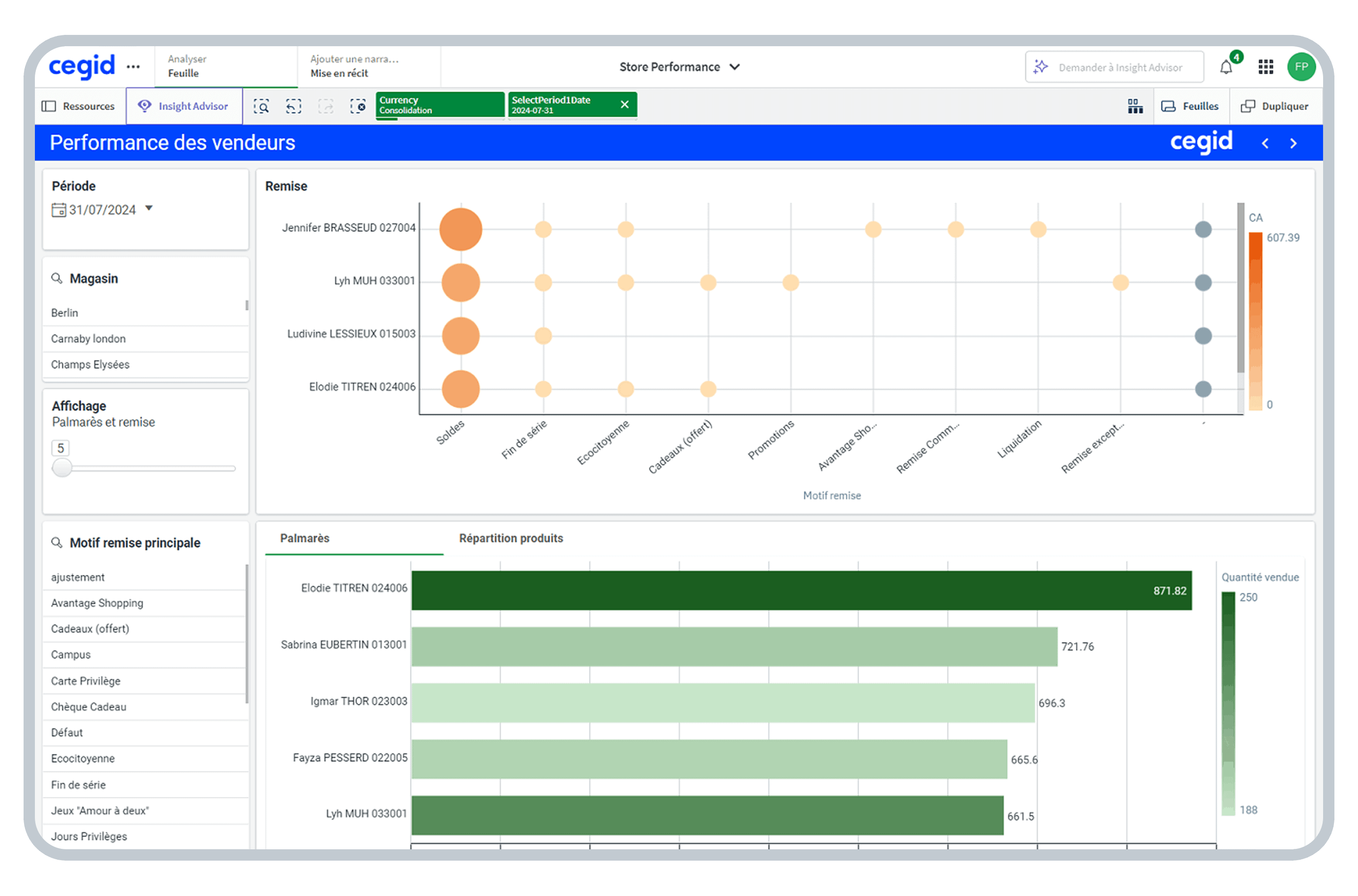
Task: Open the Currency Consolidation selection
Action: point(439,105)
